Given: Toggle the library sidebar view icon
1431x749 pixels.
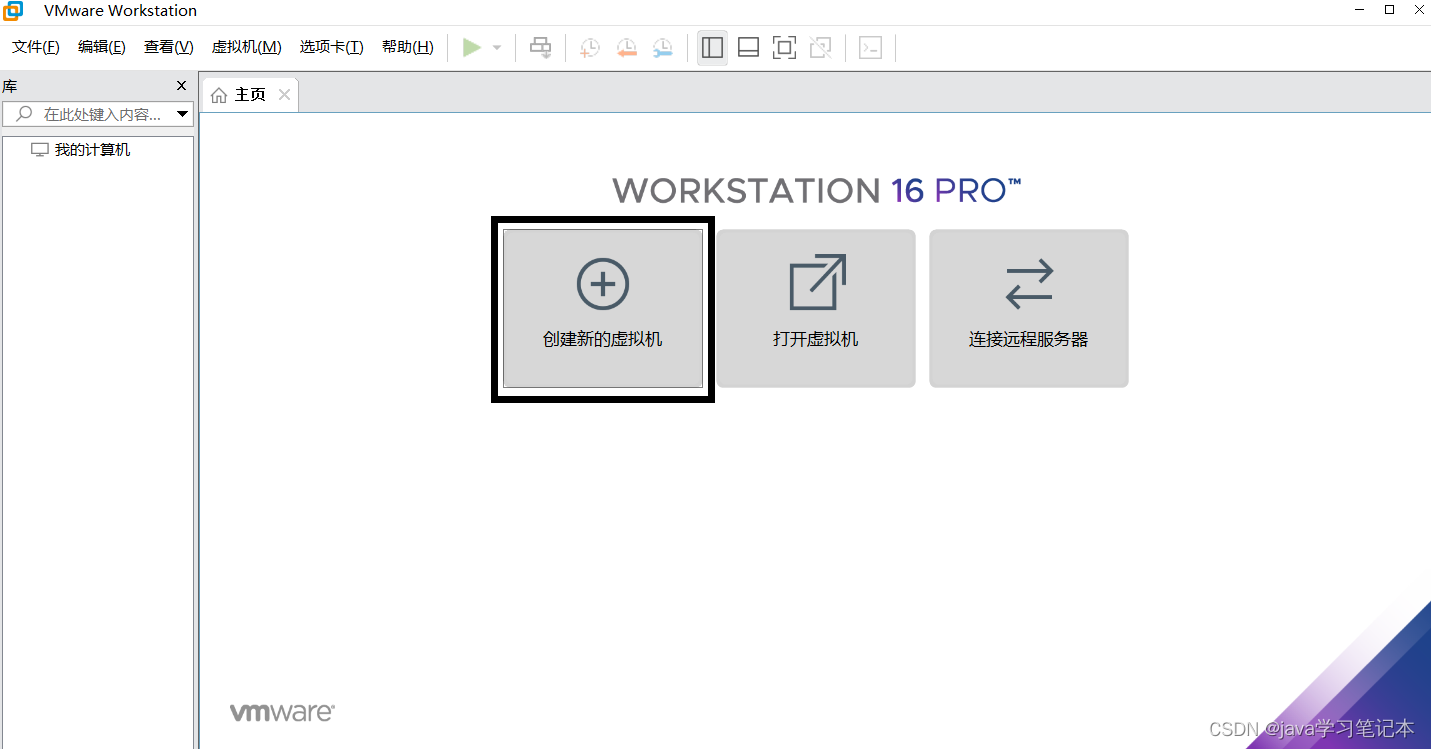Looking at the screenshot, I should [x=712, y=47].
